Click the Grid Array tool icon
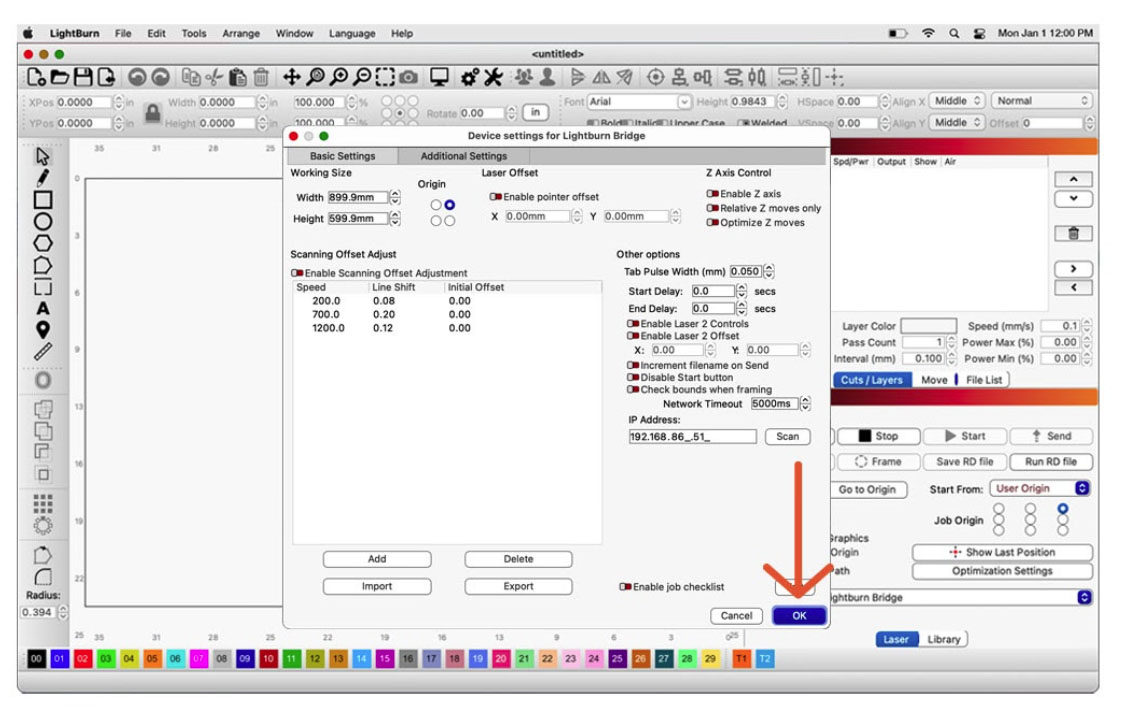This screenshot has height=714, width=1123. click(x=42, y=503)
